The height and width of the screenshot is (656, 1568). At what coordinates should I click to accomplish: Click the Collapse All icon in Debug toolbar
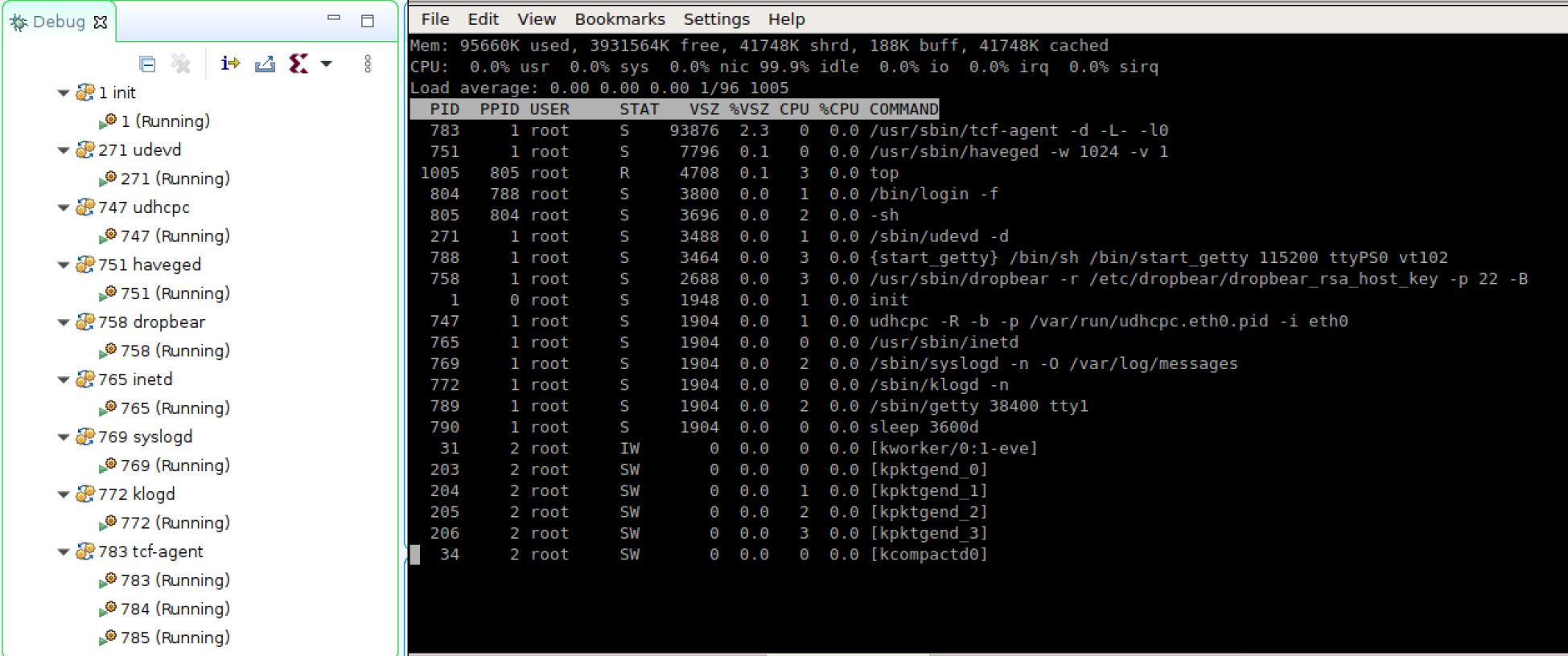click(147, 64)
